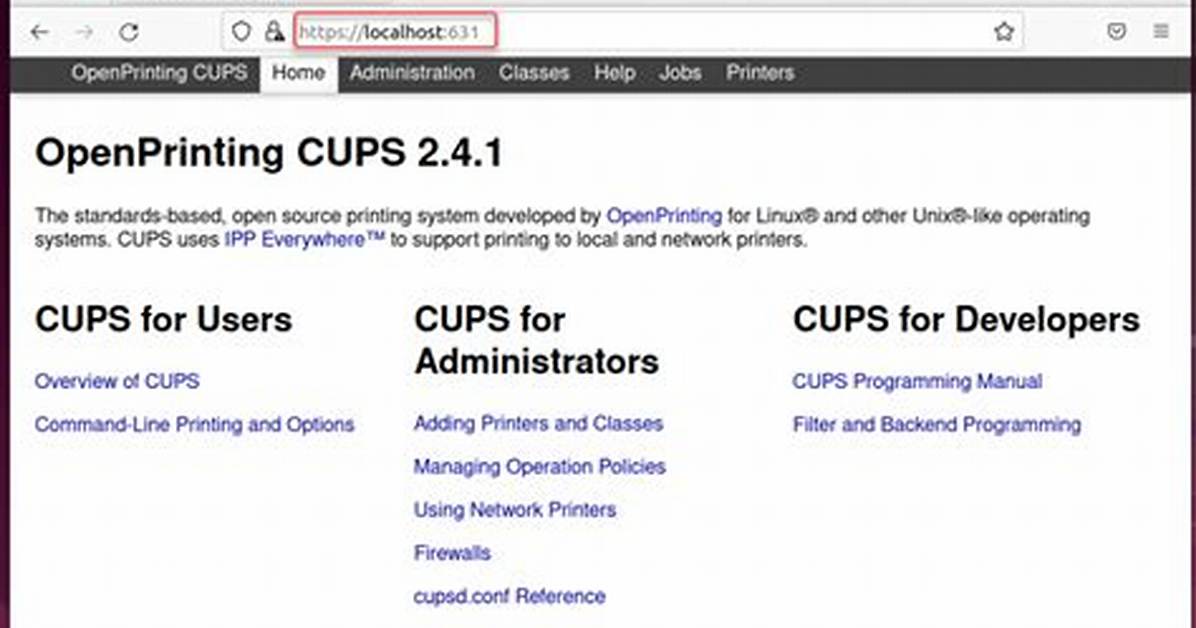
Task: Open Using Network Printers link
Action: coord(515,510)
